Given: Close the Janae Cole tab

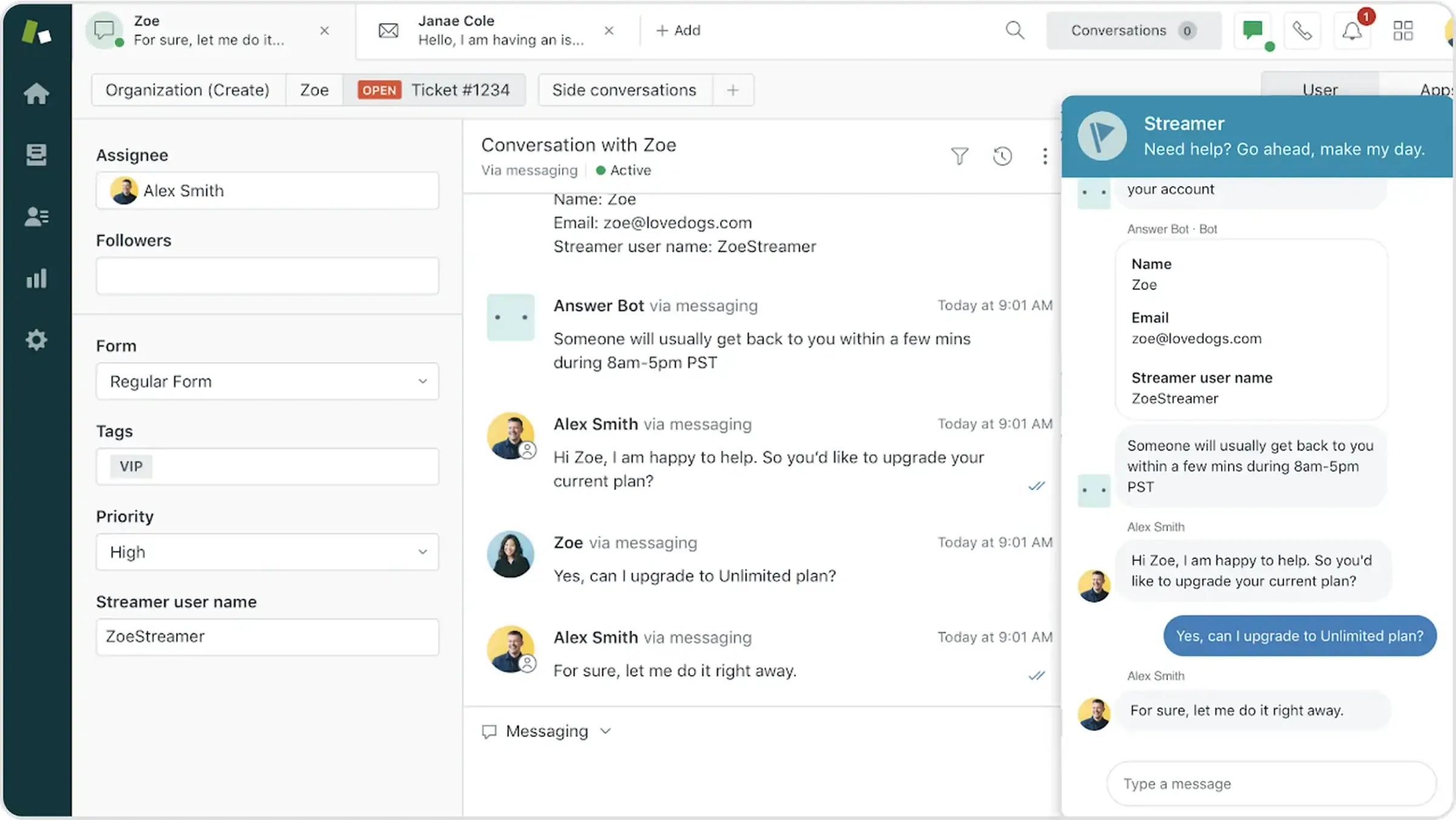Looking at the screenshot, I should pos(609,30).
